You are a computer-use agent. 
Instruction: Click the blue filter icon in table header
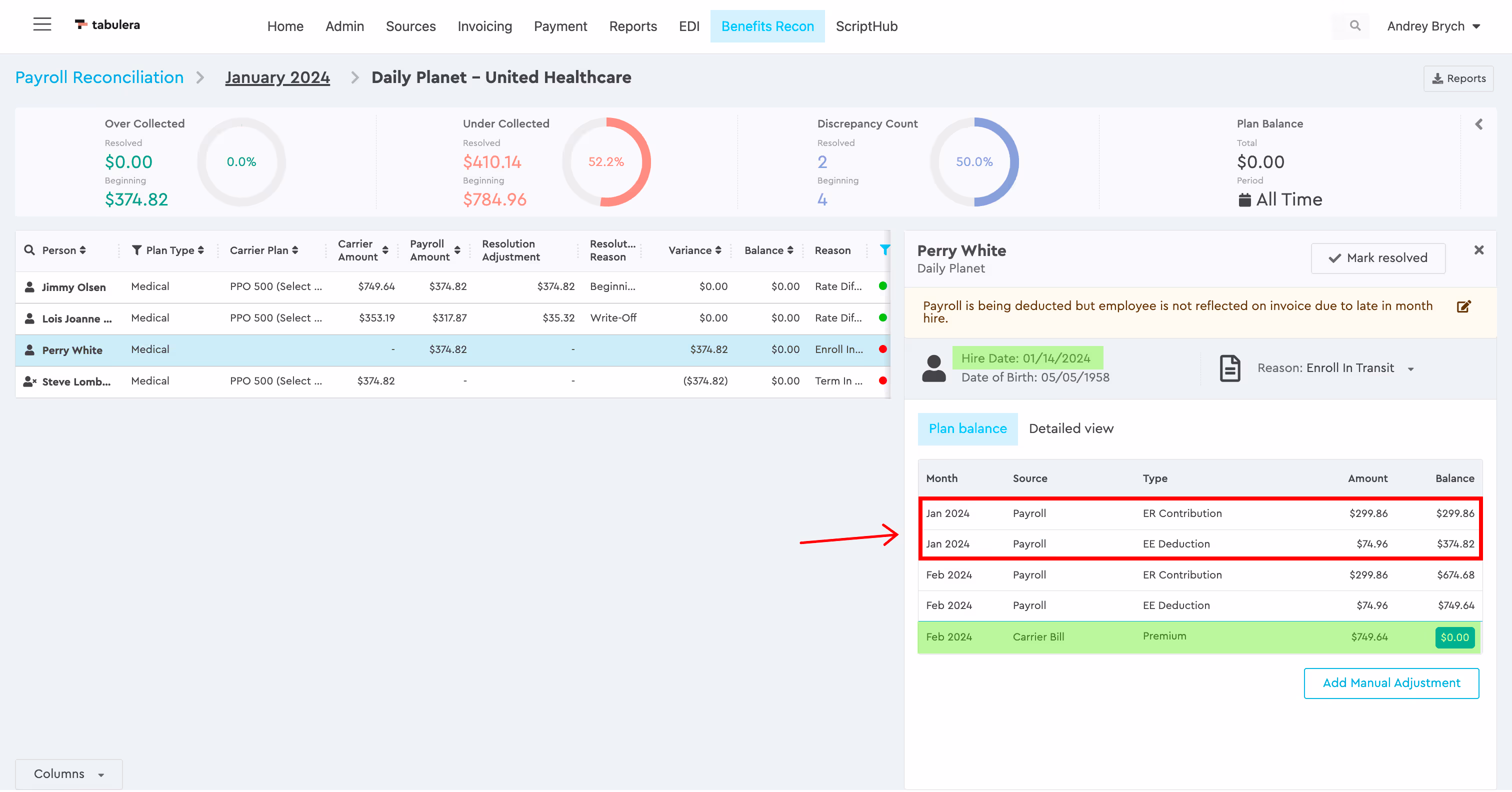884,250
